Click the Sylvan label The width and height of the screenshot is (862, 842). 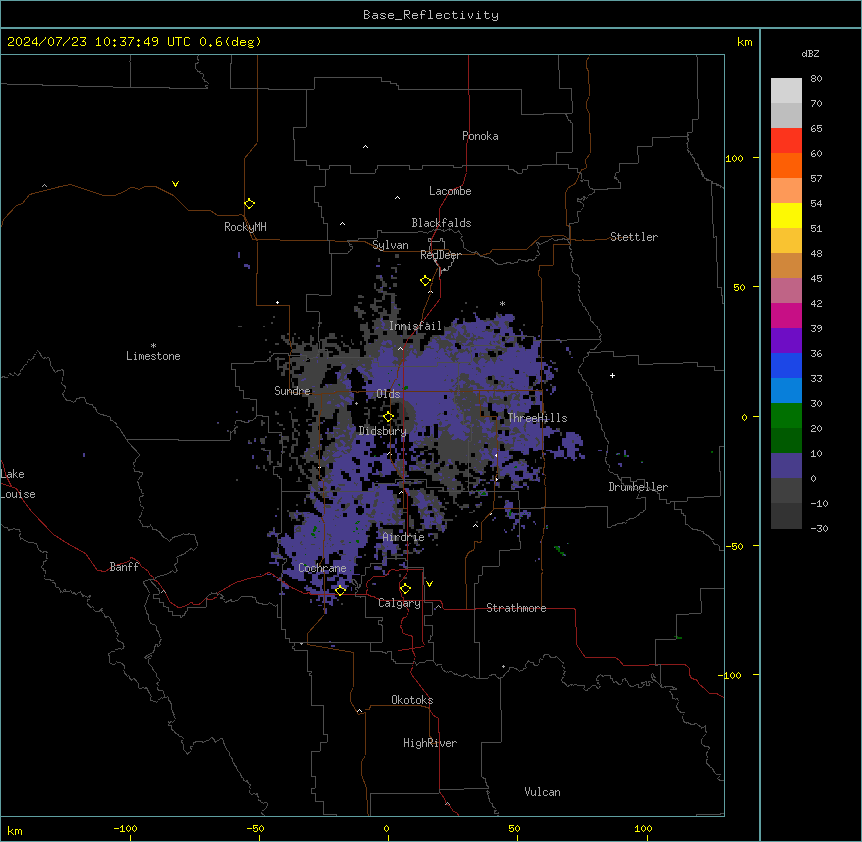tap(390, 245)
